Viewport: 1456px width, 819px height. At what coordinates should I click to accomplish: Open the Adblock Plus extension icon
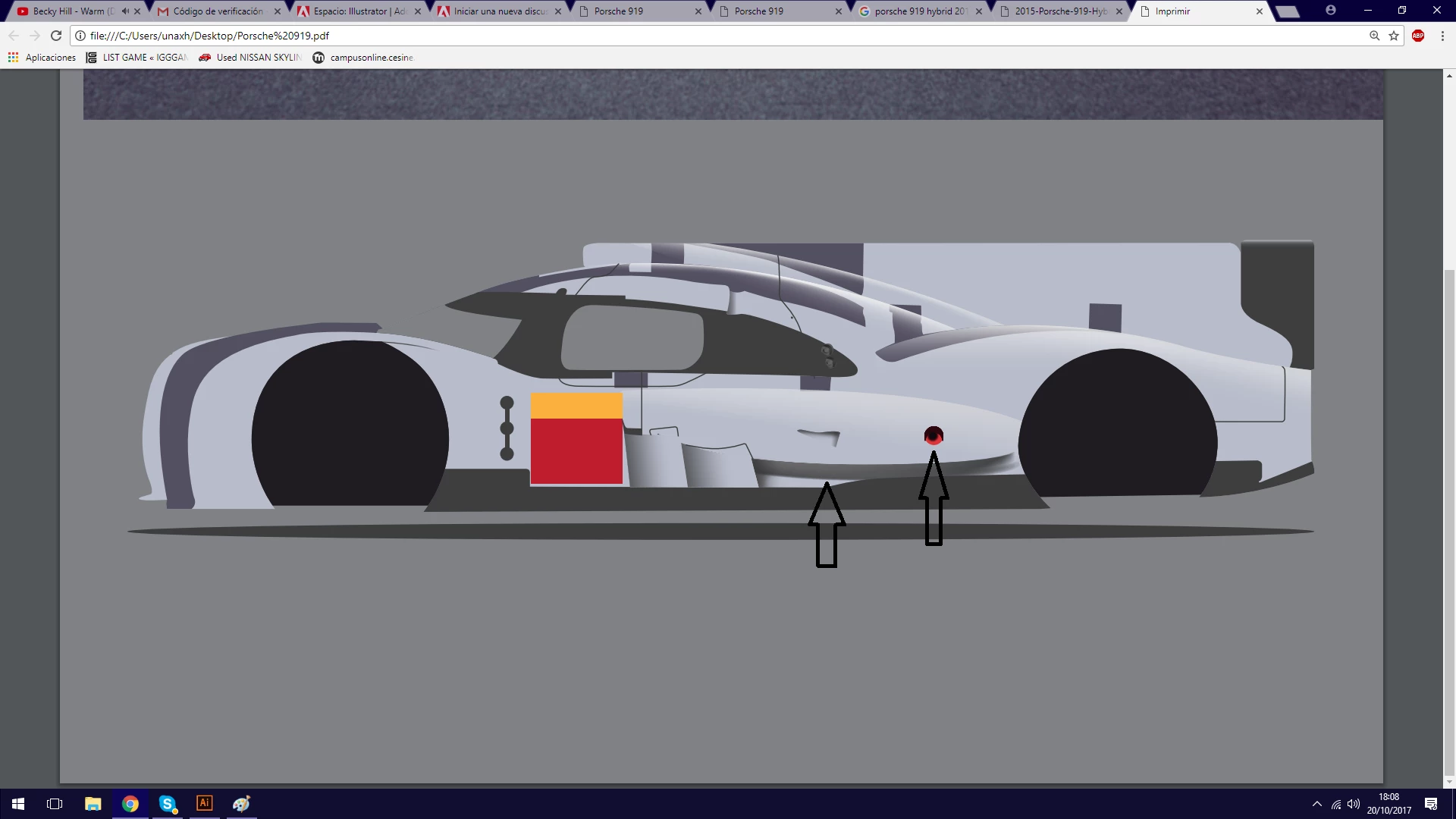[x=1418, y=36]
